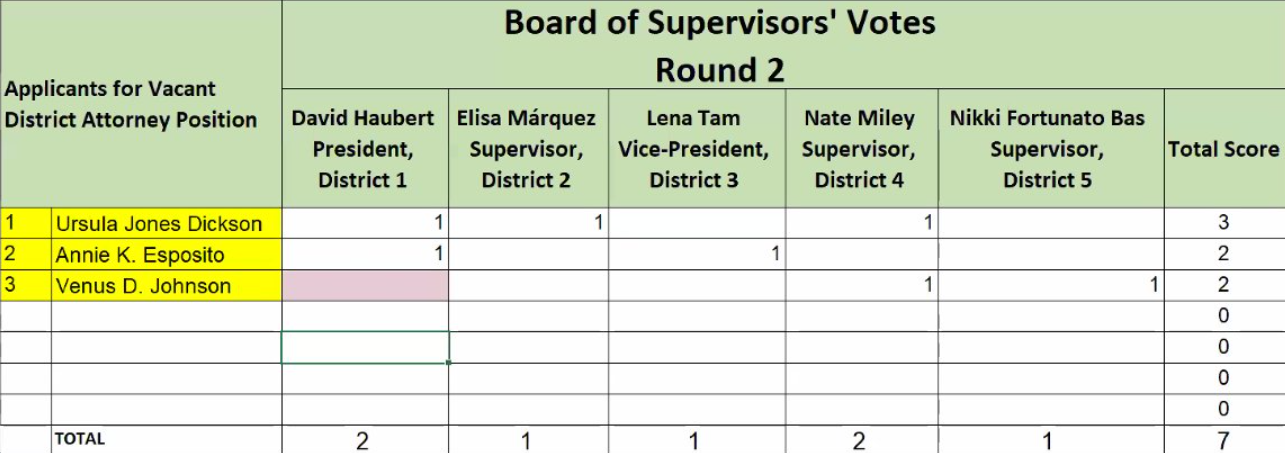Click Nikki Fortunato Bas's vote for Venus Johnson
Screen dimensions: 1285x453
point(1050,286)
